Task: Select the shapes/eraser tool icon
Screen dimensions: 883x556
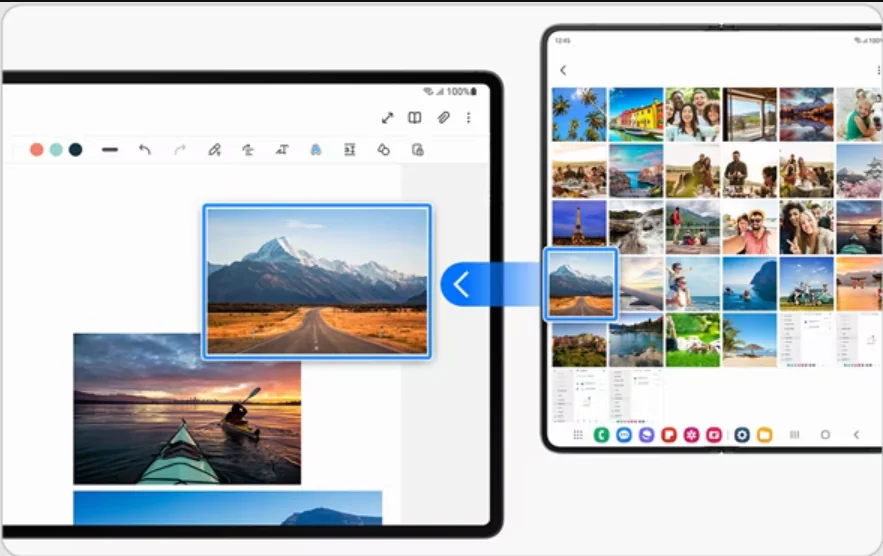Action: (x=383, y=150)
